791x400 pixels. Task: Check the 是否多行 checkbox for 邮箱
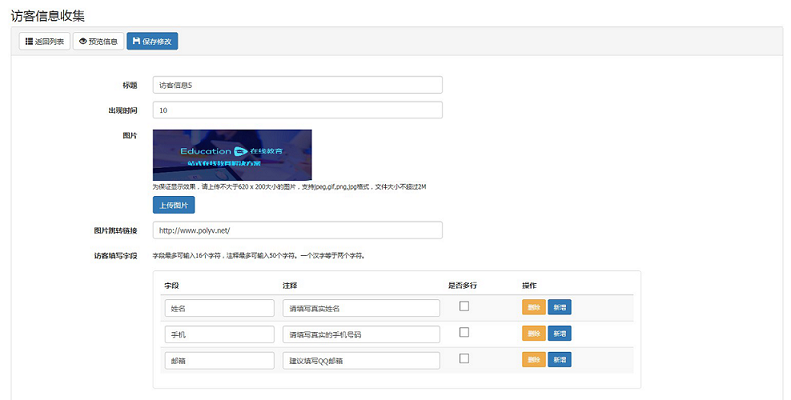tap(464, 358)
